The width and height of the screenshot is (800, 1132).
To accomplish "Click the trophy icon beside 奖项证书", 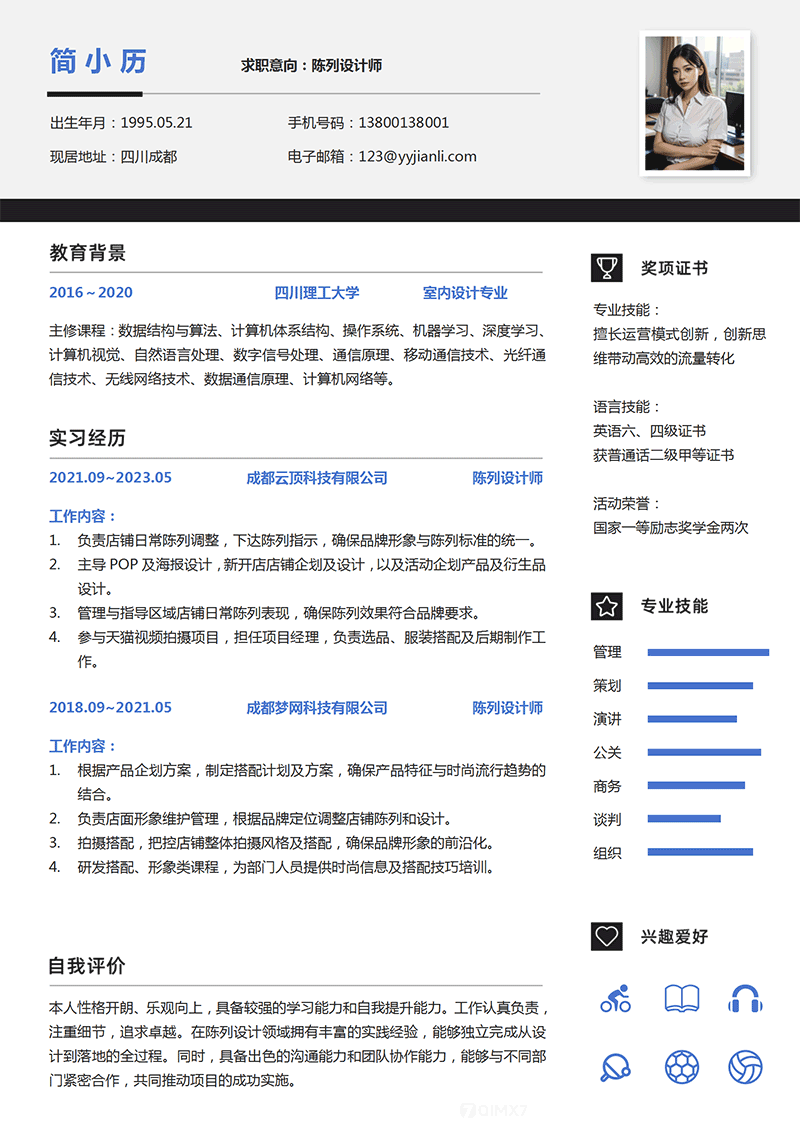I will pyautogui.click(x=606, y=266).
